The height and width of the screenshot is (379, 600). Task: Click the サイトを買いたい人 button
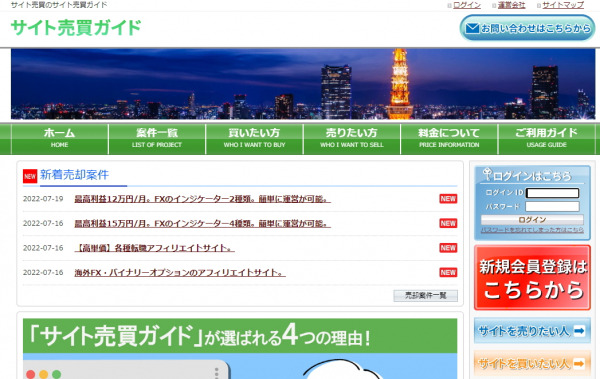tap(532, 363)
